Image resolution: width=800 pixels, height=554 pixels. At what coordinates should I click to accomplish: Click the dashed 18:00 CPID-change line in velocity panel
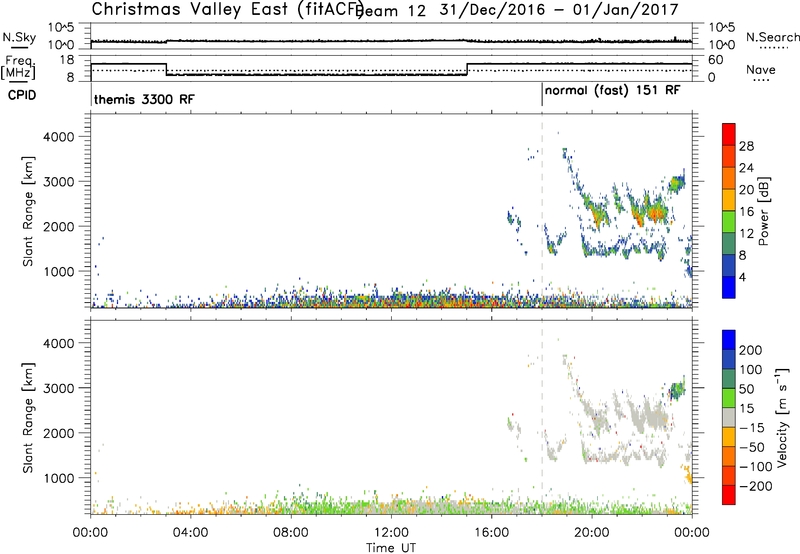click(542, 416)
